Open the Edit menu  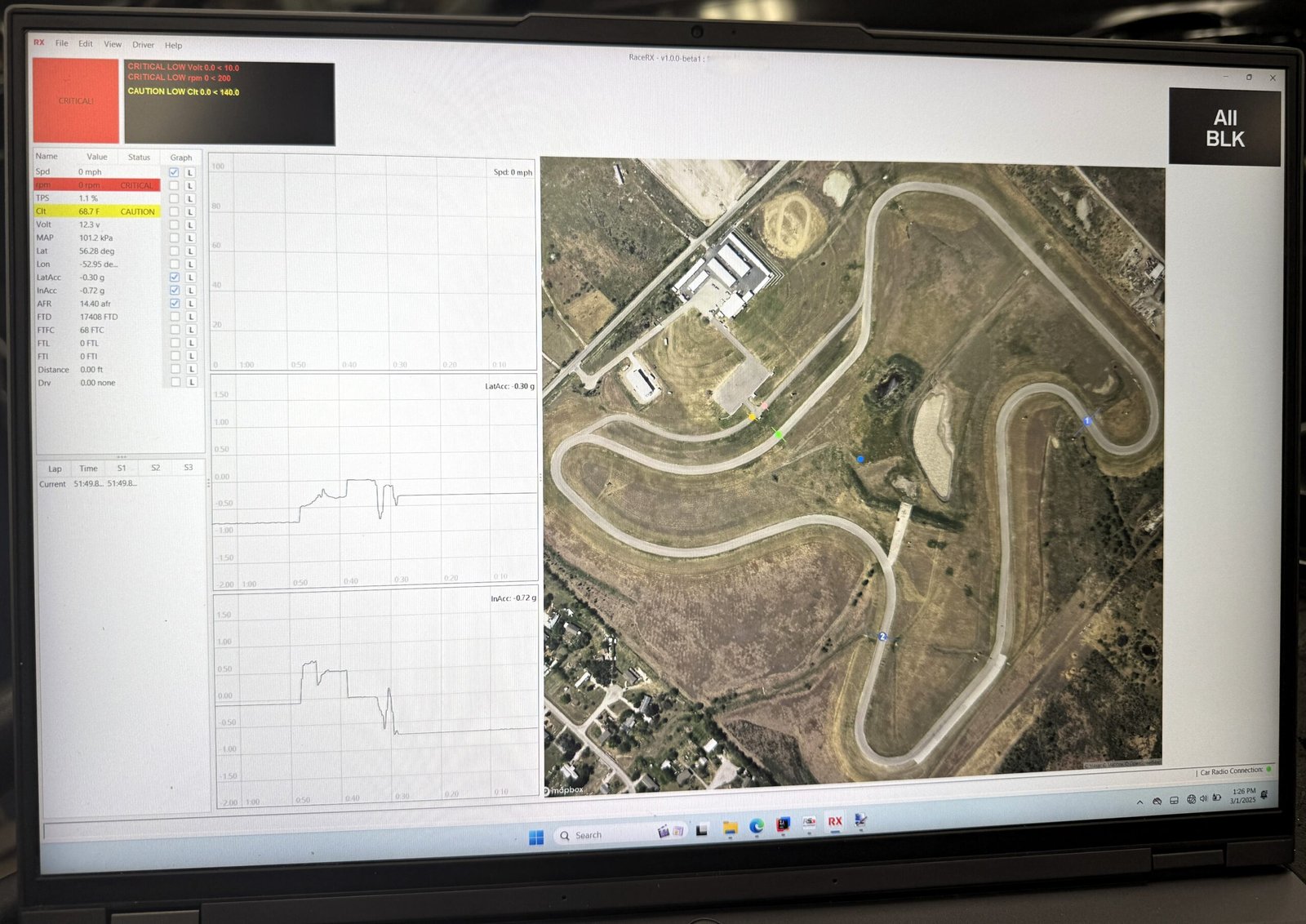[x=85, y=44]
